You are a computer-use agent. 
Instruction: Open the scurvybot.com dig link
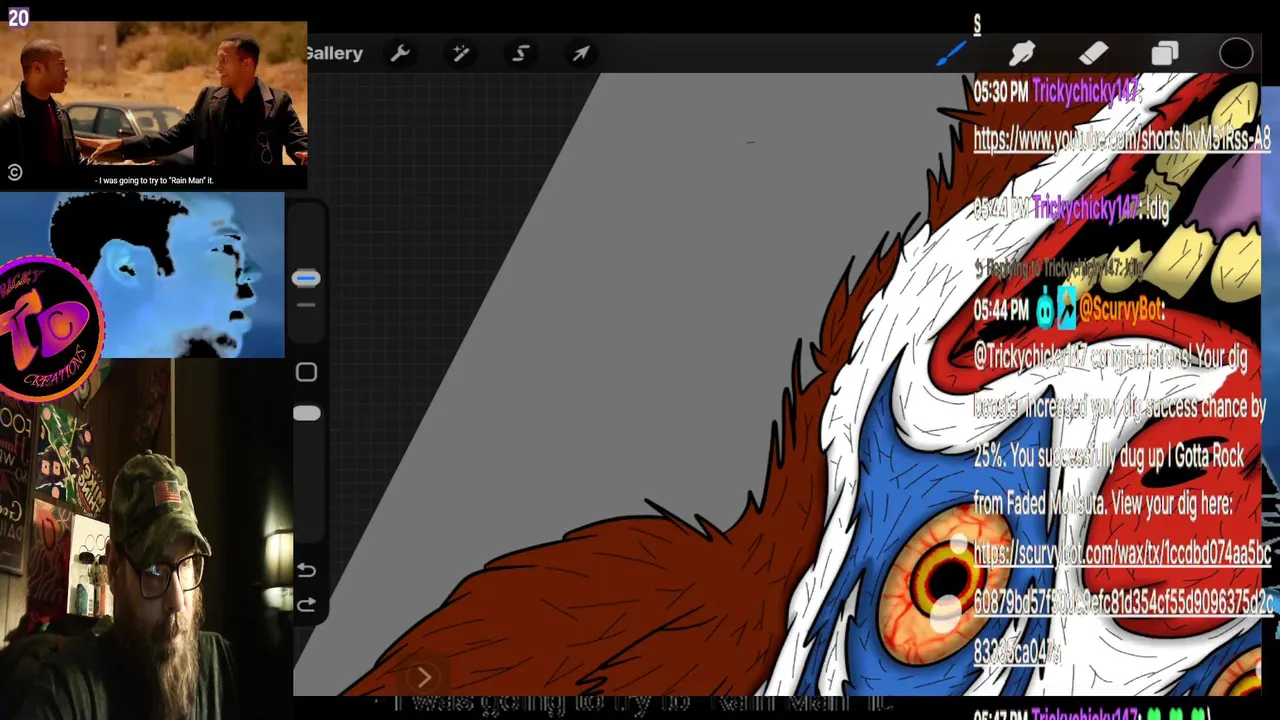[x=1122, y=602]
